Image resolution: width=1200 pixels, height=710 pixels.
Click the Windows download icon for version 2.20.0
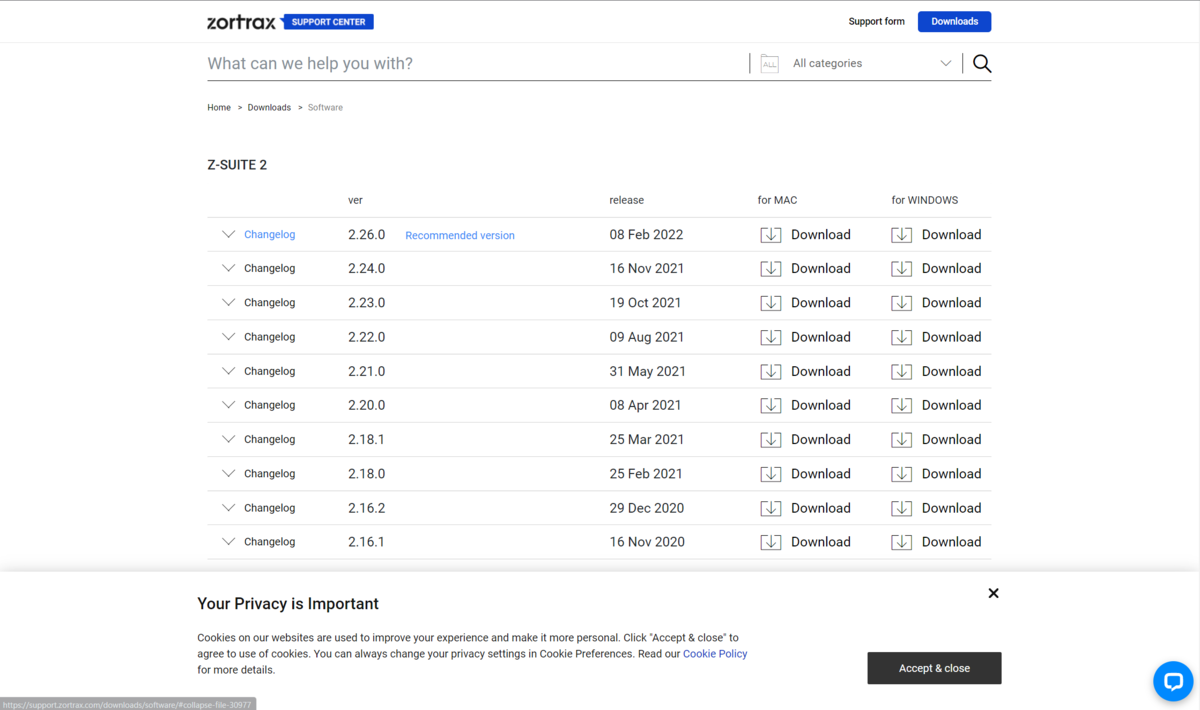coord(902,405)
